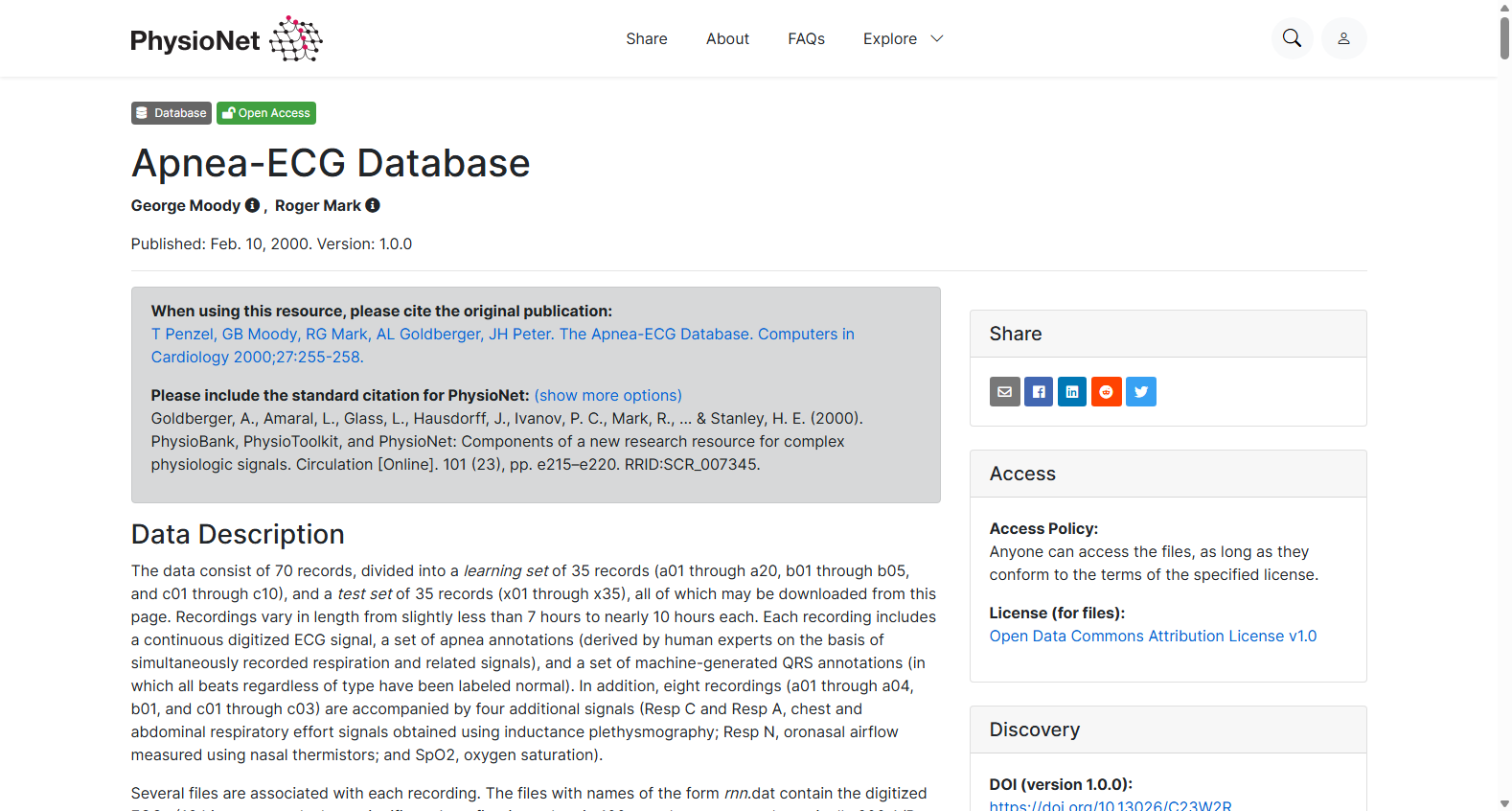The width and height of the screenshot is (1512, 811).
Task: Expand show more options for citation
Action: (607, 395)
